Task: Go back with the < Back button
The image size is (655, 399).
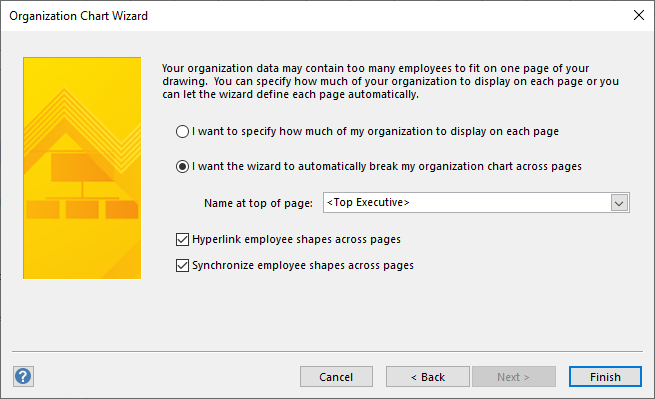Action: click(428, 377)
